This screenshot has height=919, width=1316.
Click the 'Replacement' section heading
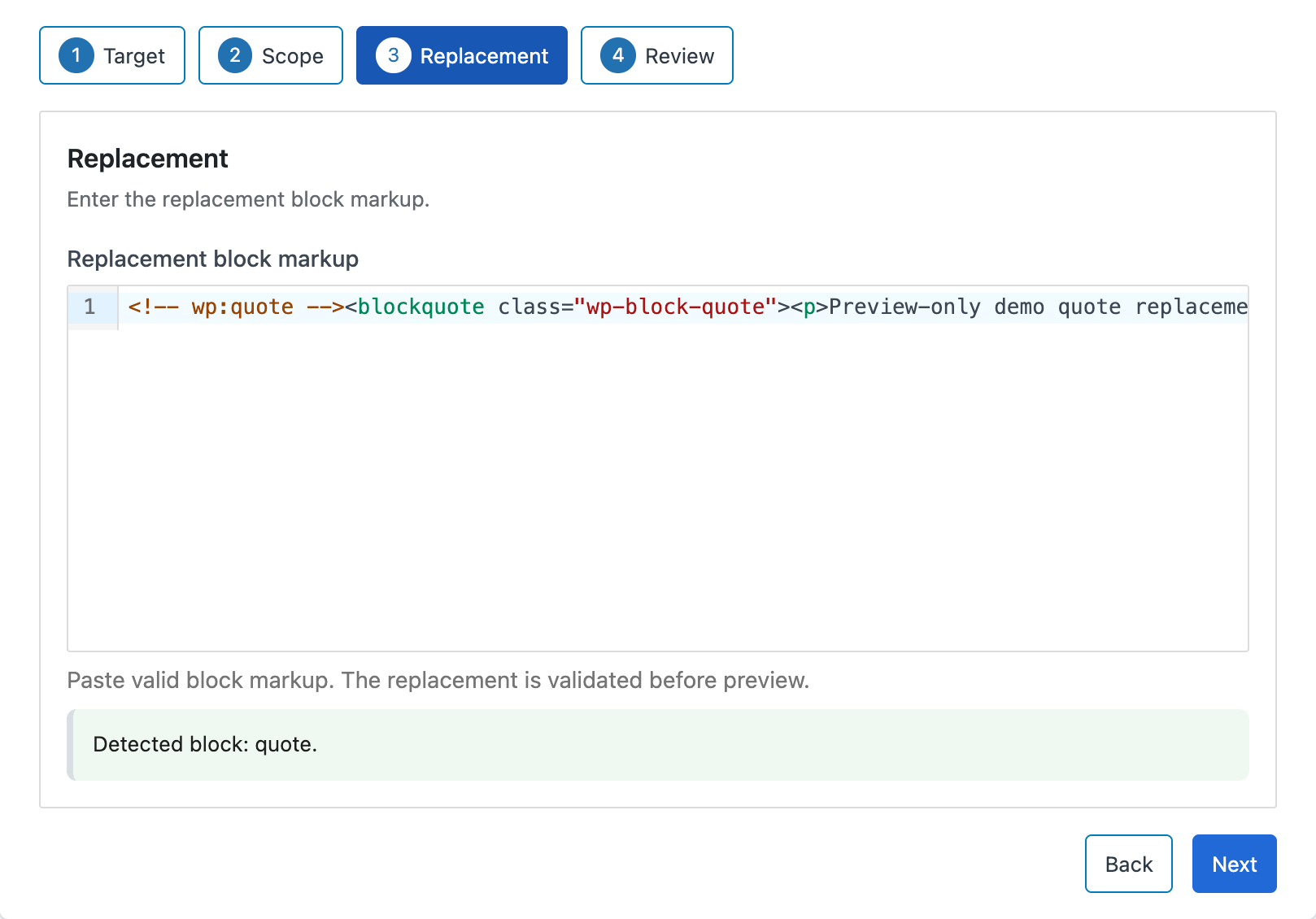click(148, 159)
